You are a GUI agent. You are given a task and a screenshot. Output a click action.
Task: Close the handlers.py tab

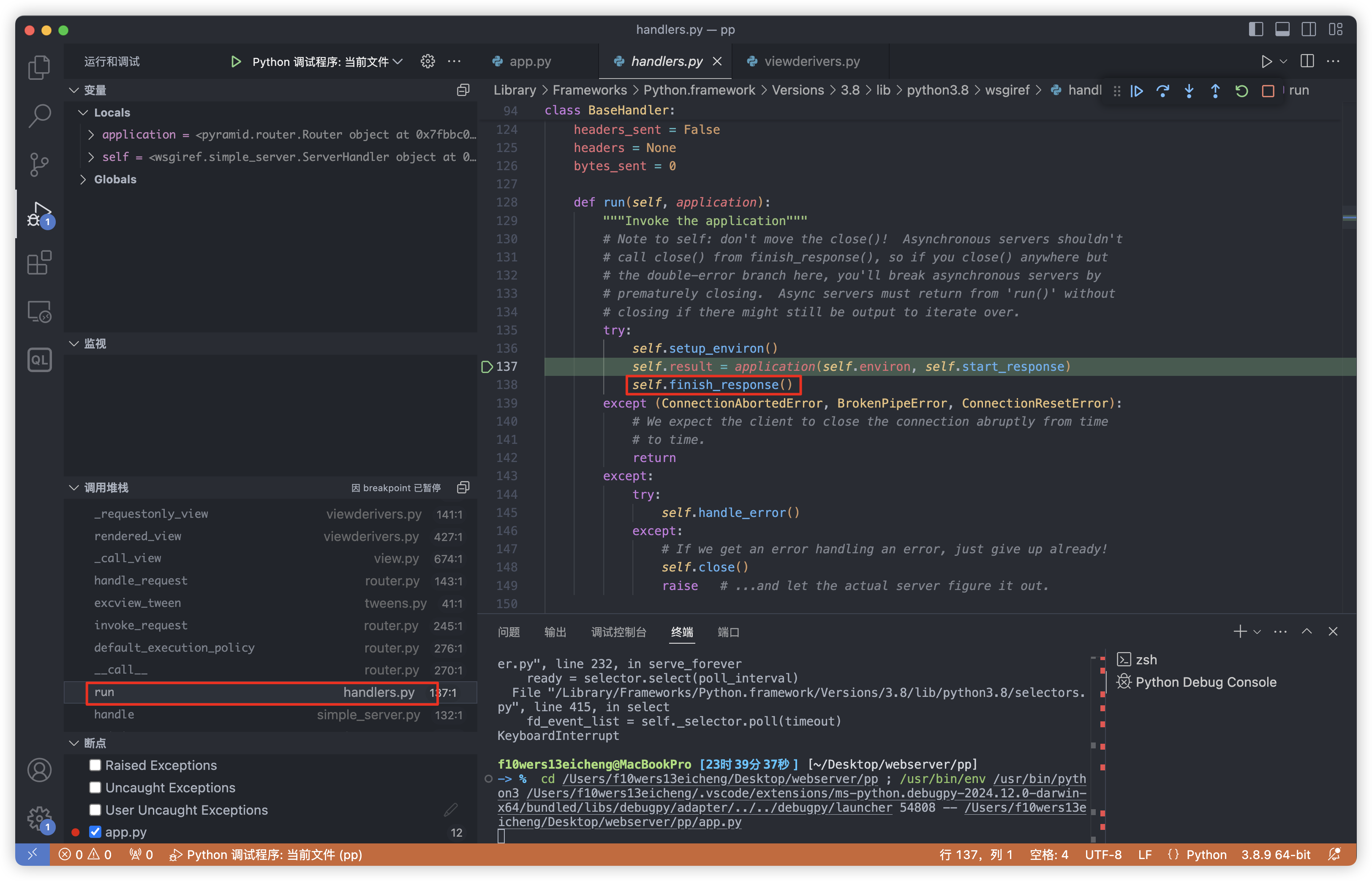[717, 61]
